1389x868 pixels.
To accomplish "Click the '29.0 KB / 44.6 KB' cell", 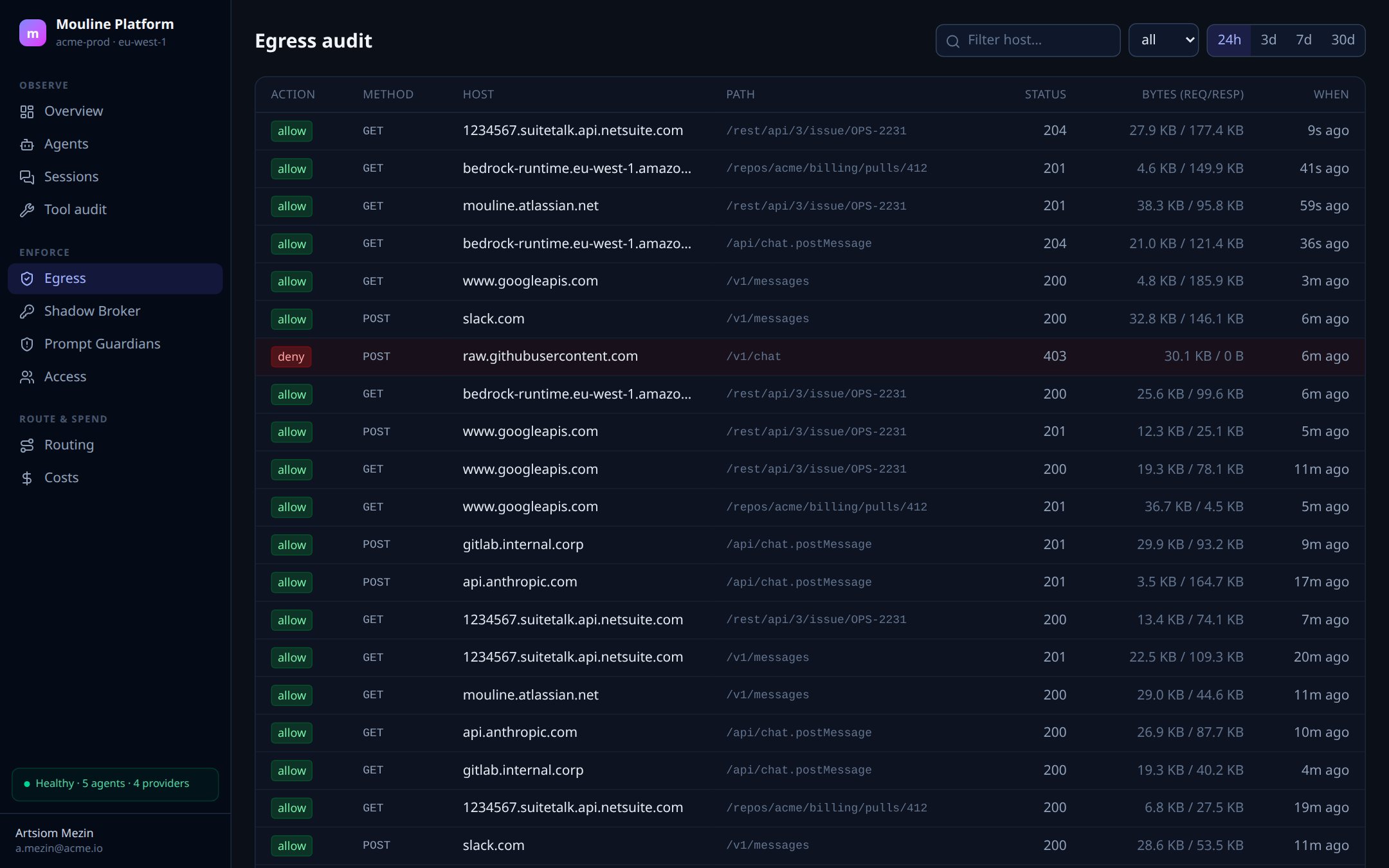I will coord(1190,695).
